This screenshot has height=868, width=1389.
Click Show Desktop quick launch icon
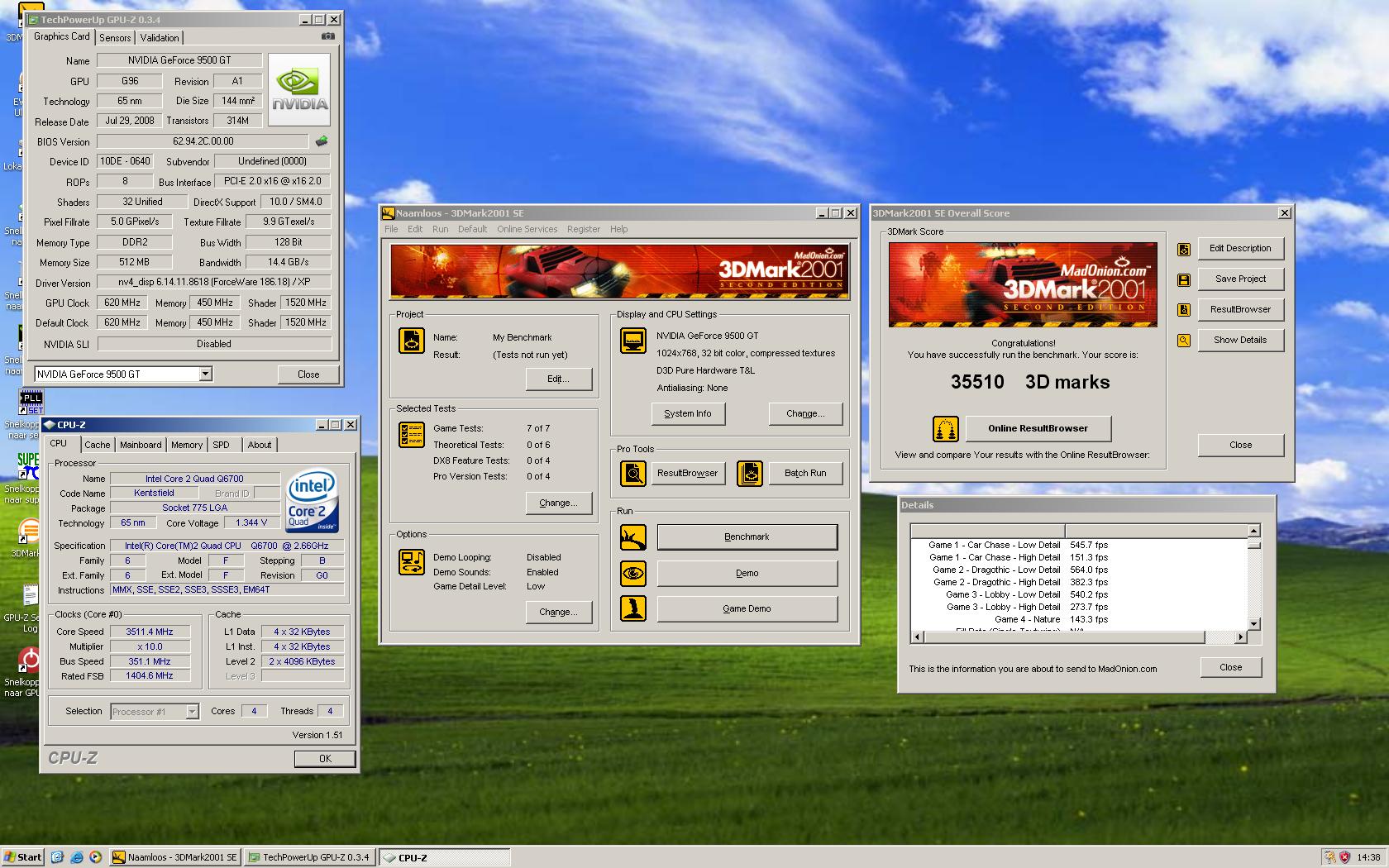coord(57,857)
